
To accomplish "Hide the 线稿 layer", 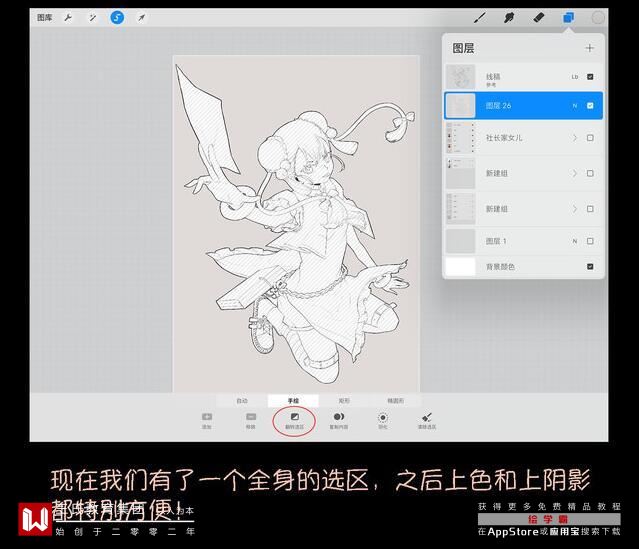I will [x=590, y=77].
